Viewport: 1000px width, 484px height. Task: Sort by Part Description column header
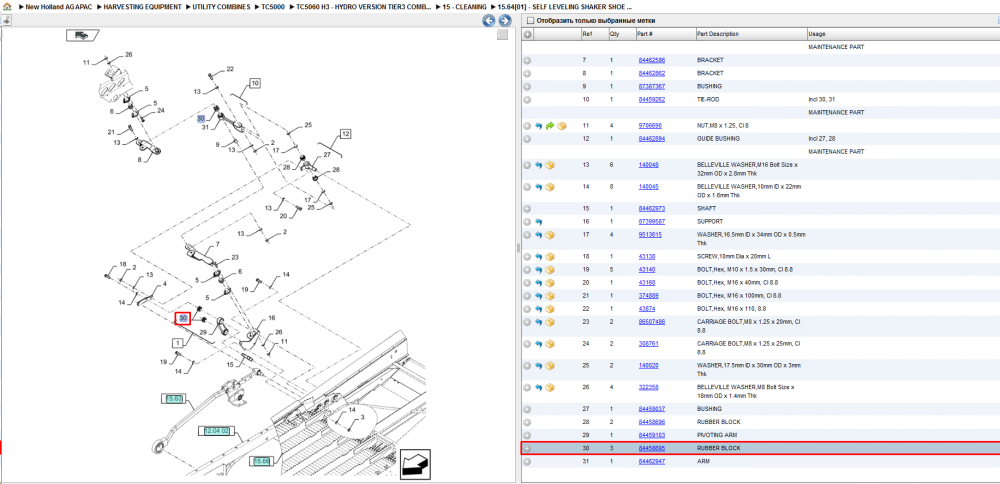coord(751,34)
